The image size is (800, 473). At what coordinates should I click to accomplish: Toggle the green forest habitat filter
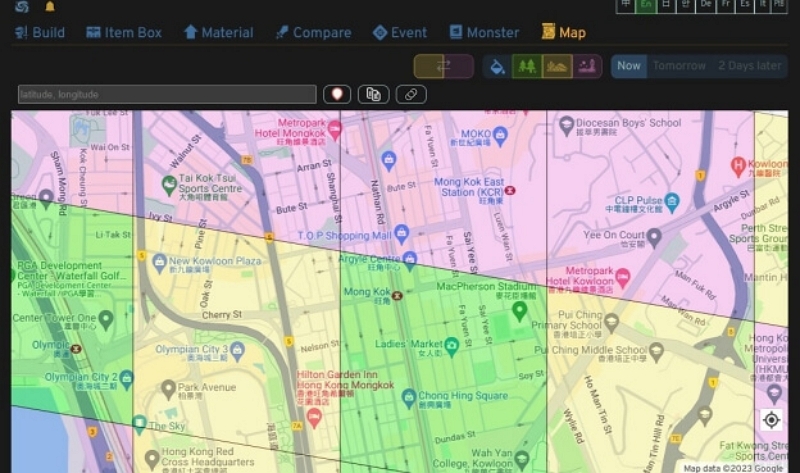[x=527, y=66]
